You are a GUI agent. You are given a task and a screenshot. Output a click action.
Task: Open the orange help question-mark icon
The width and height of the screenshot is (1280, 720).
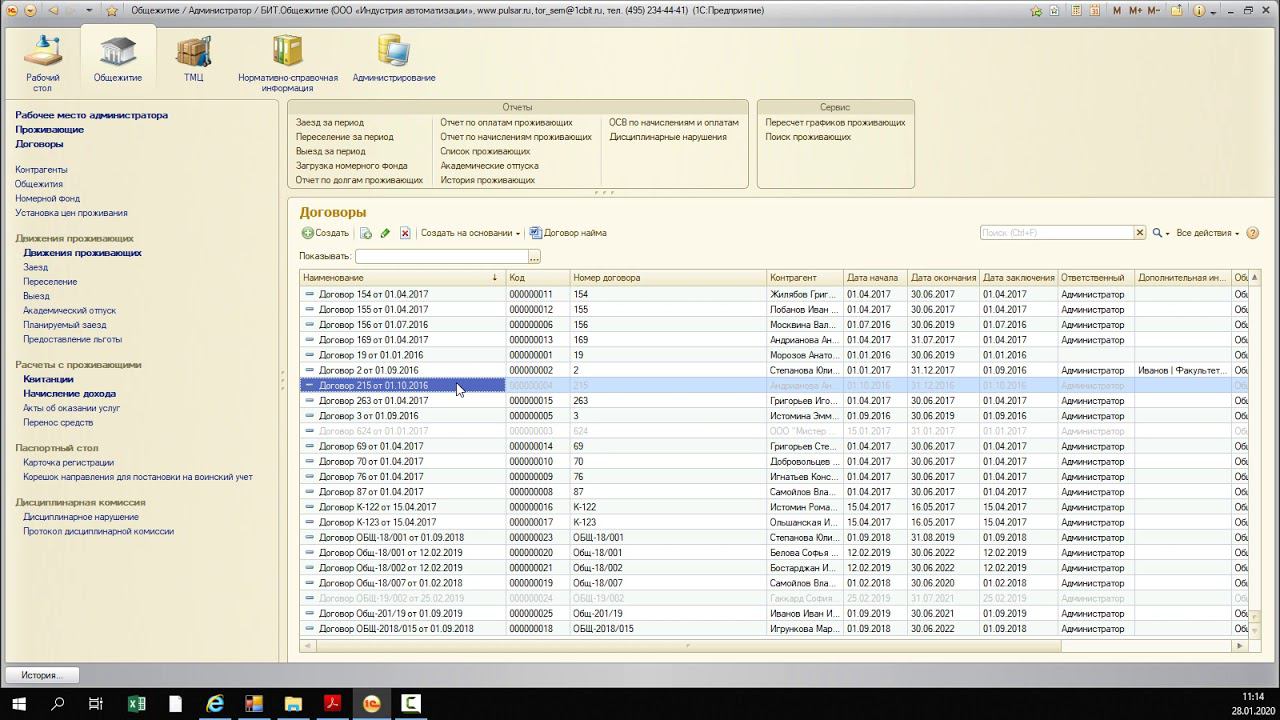[1252, 233]
